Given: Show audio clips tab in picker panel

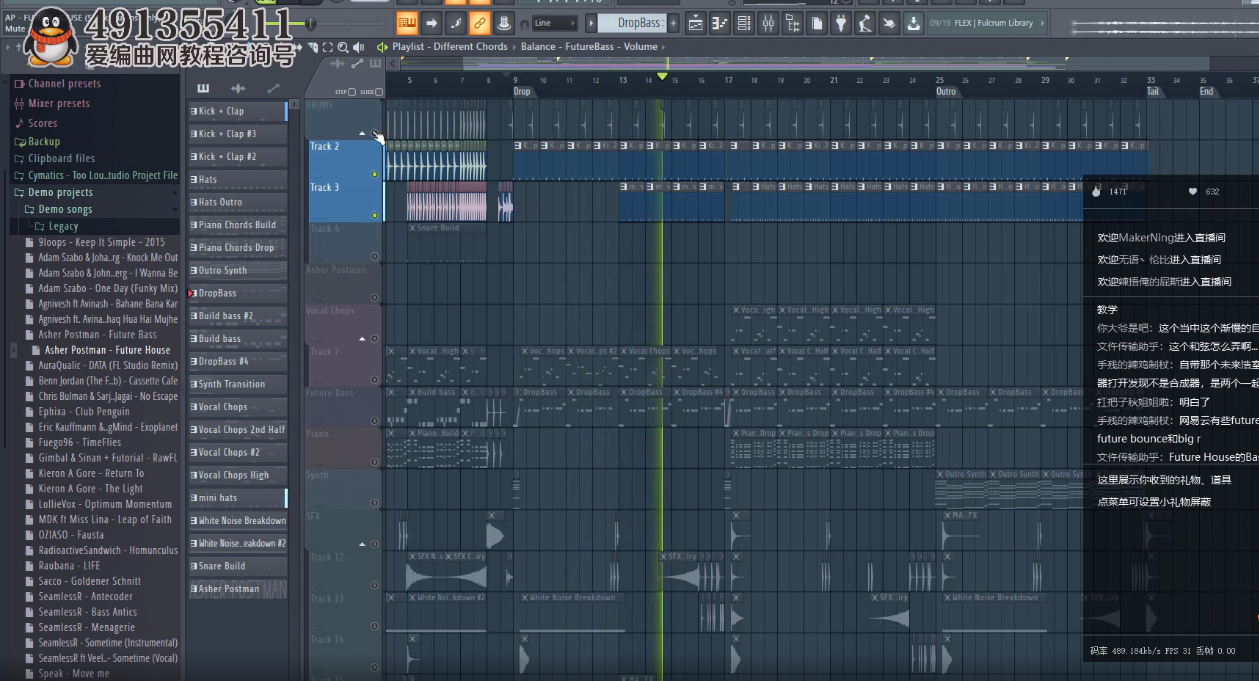Looking at the screenshot, I should point(237,89).
